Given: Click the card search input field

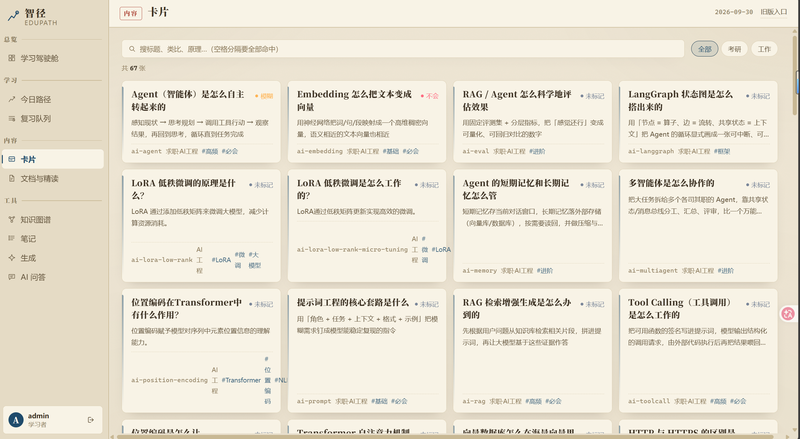Looking at the screenshot, I should pyautogui.click(x=403, y=49).
